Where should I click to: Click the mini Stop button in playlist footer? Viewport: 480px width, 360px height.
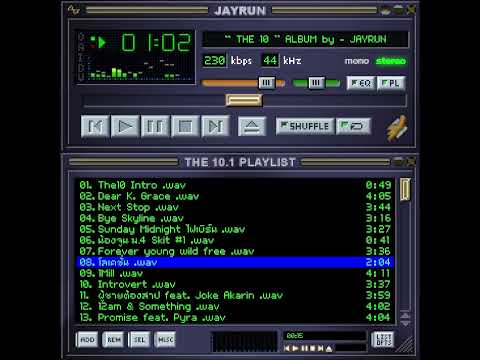coord(312,348)
